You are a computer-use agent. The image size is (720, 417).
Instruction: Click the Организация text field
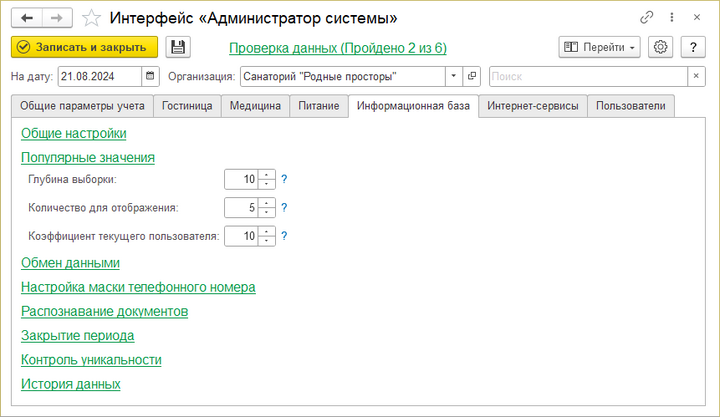(343, 76)
